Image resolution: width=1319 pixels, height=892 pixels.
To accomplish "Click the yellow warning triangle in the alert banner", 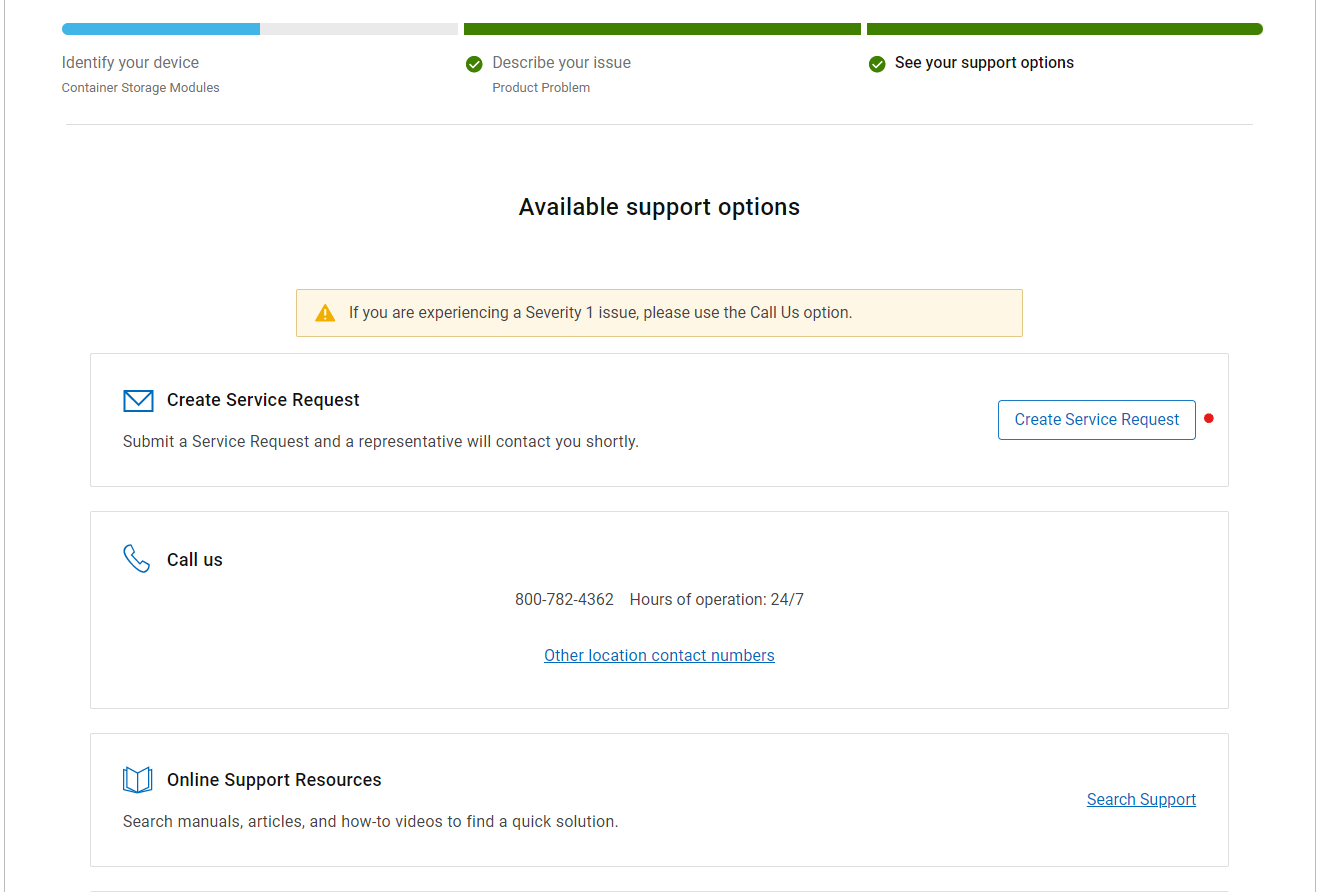I will click(324, 312).
